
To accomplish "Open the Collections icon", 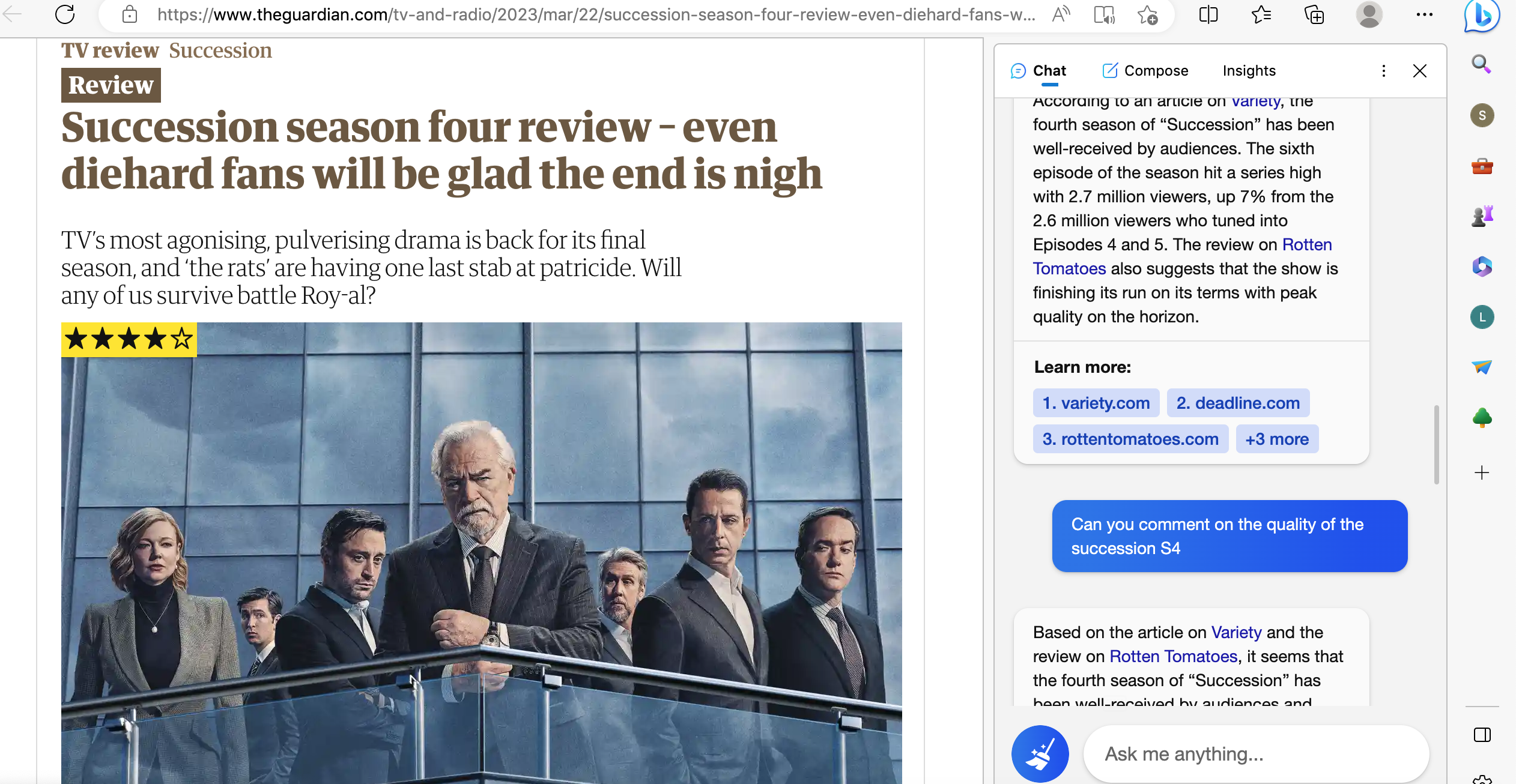I will (x=1314, y=14).
